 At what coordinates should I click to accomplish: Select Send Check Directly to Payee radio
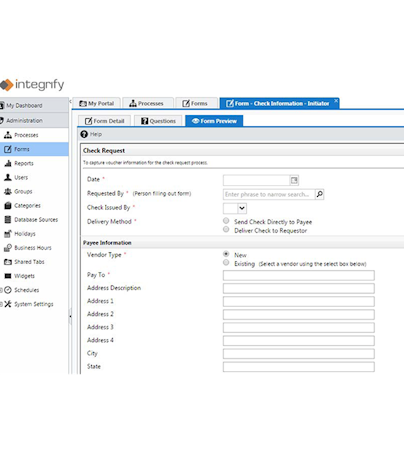(x=226, y=221)
